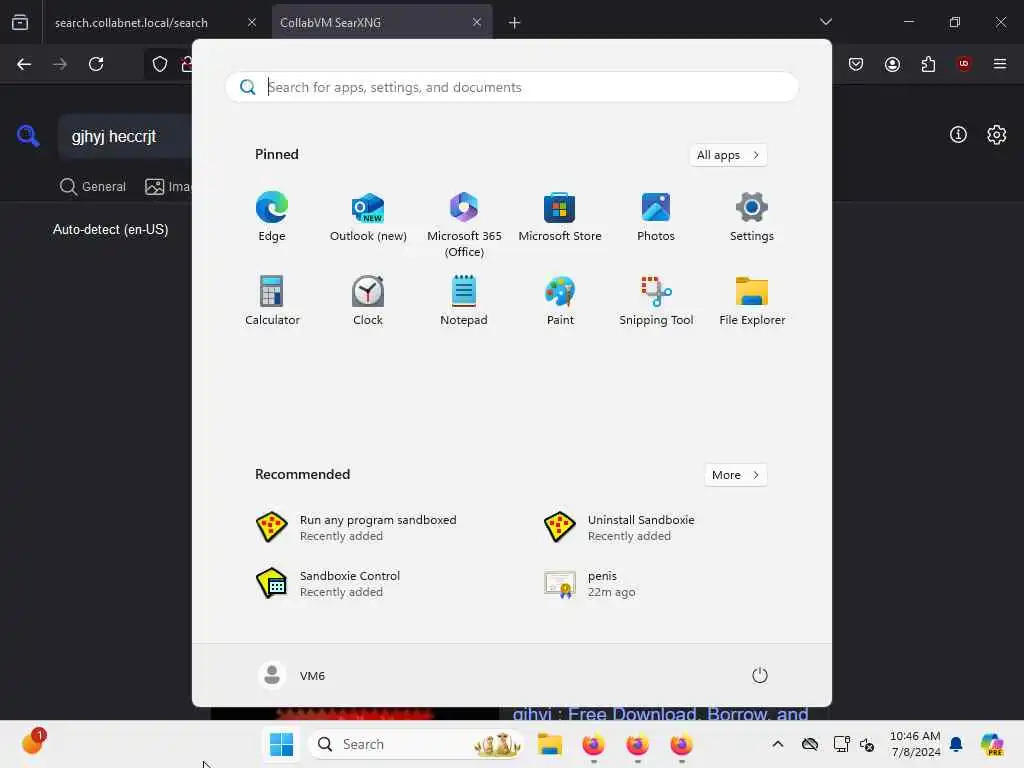Click the Windows Start button on taskbar
The width and height of the screenshot is (1024, 768).
click(x=281, y=744)
